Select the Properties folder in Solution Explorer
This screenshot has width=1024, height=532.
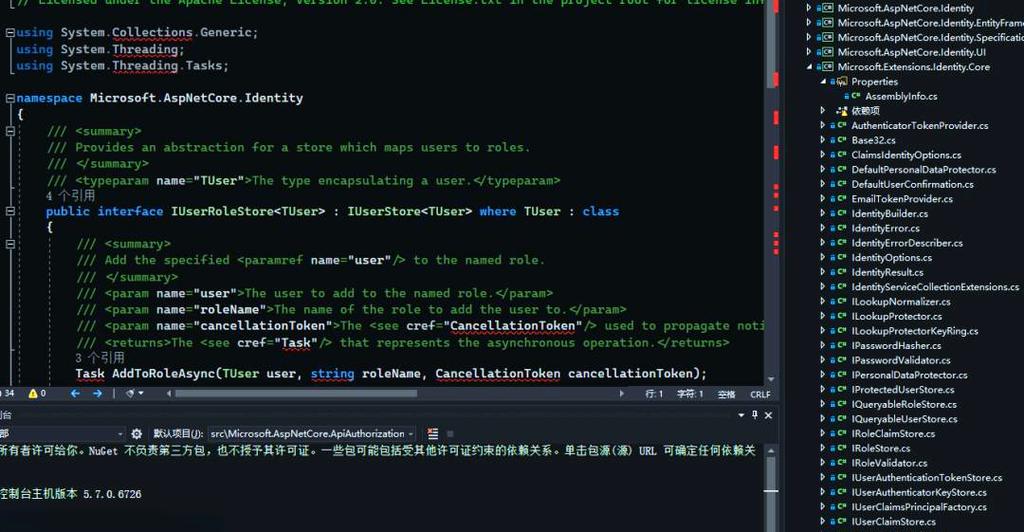874,82
